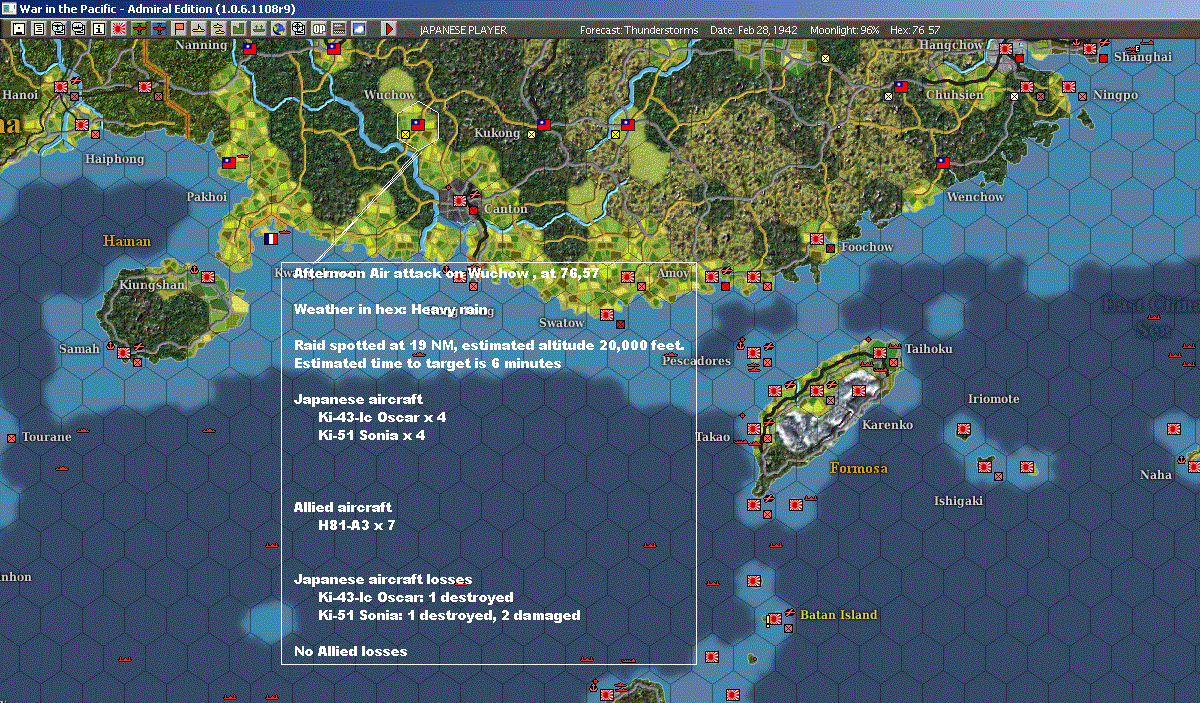1200x703 pixels.
Task: Click the 'Tourane' map label
Action: tap(47, 437)
